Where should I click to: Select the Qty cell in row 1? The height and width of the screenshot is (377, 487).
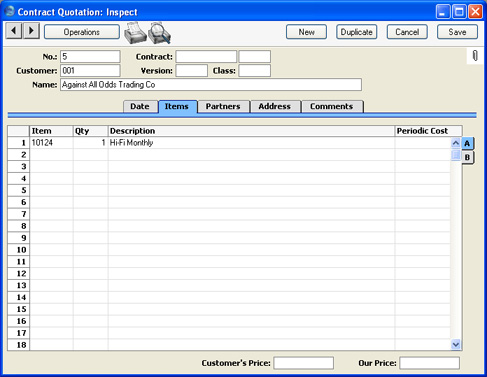point(91,143)
